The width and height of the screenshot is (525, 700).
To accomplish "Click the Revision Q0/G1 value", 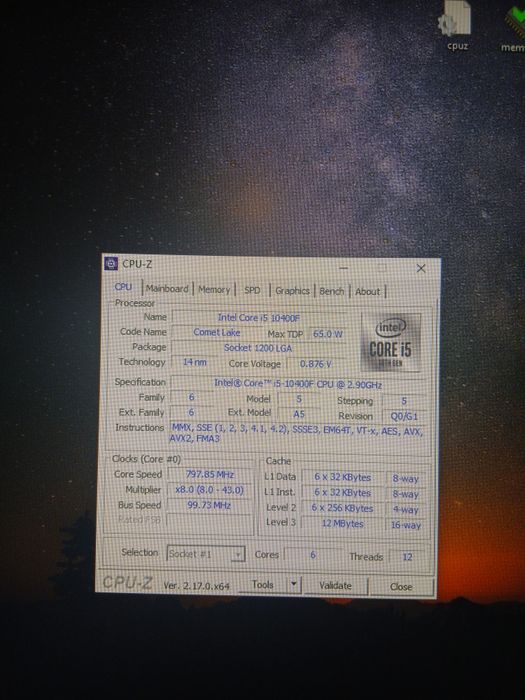I will 404,416.
